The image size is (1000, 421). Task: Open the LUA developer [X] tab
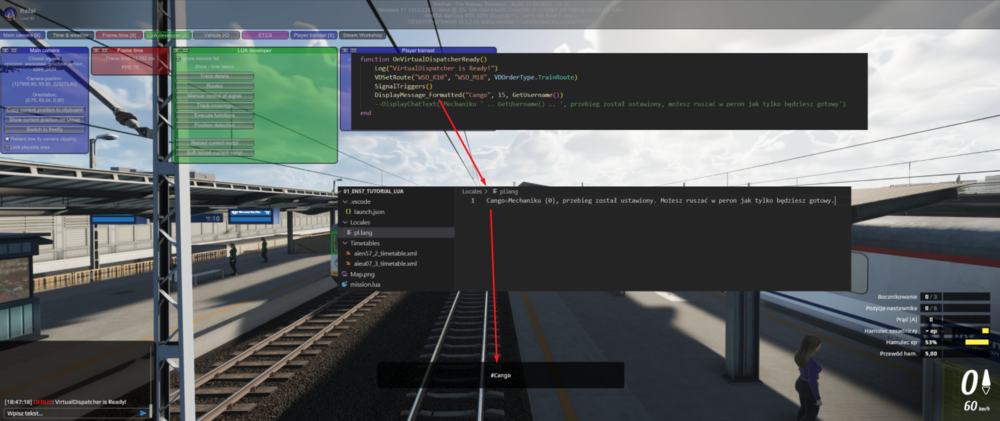point(167,35)
